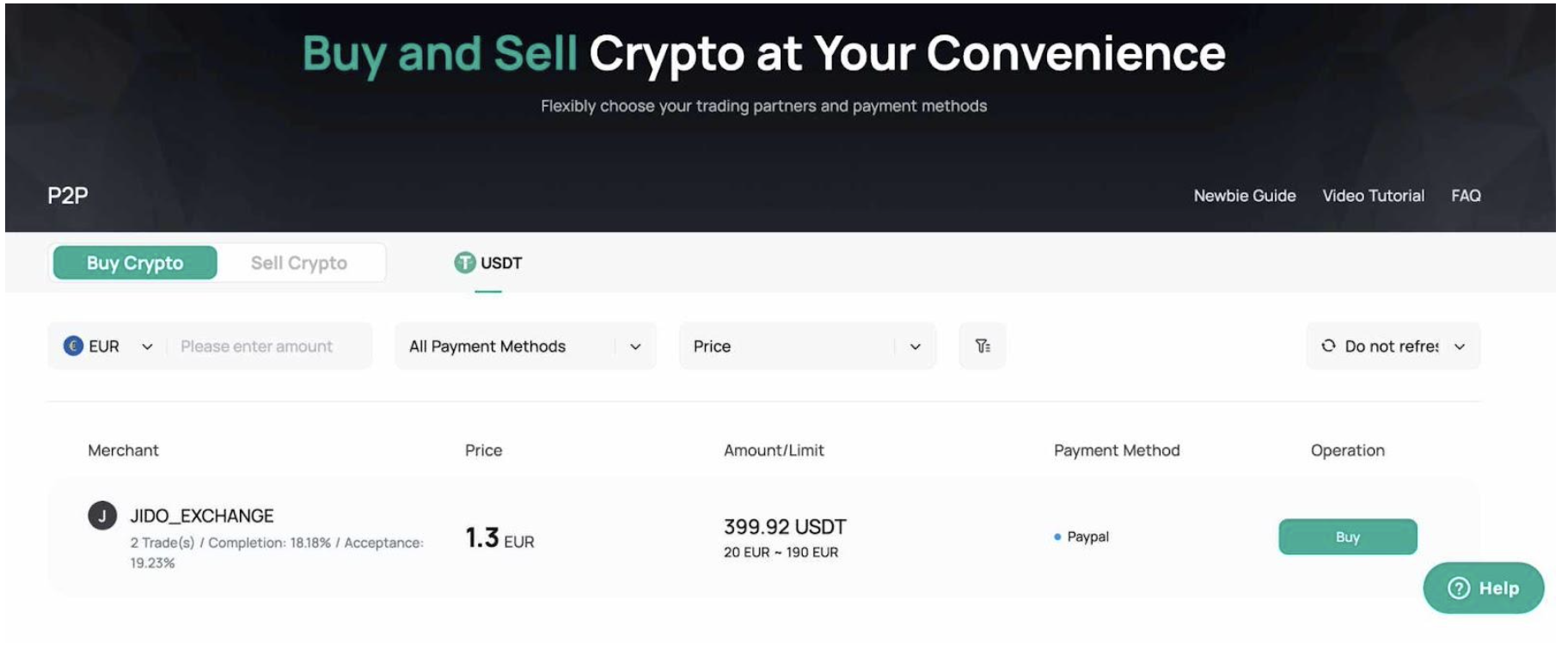Viewport: 1568px width, 662px height.
Task: Click the JIDO_EXCHANGE merchant avatar
Action: click(102, 516)
